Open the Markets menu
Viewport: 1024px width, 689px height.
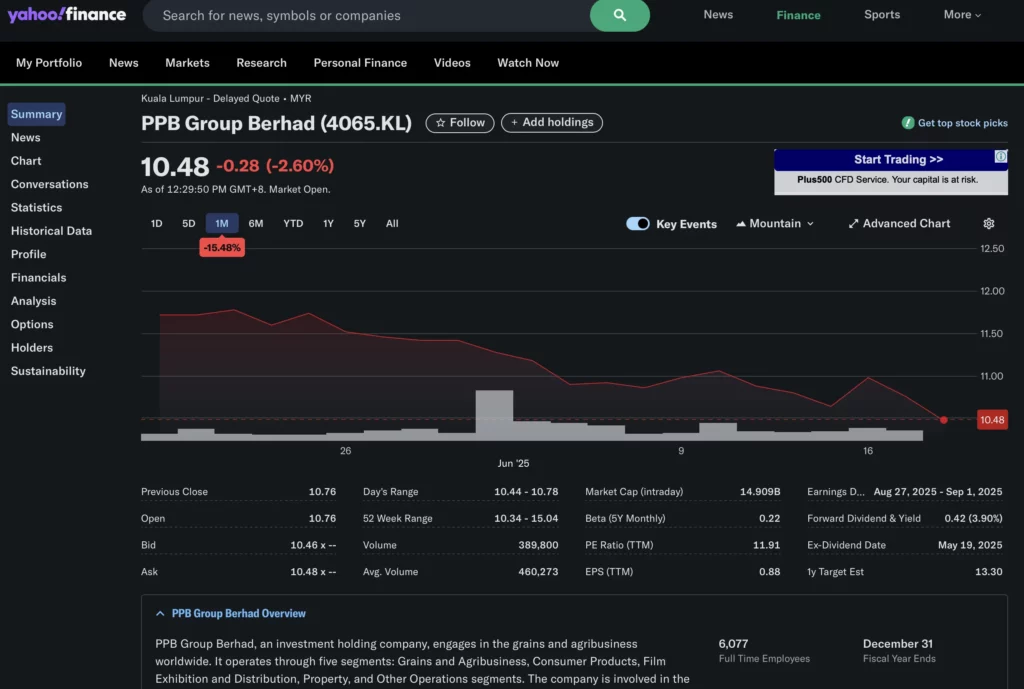pos(187,63)
